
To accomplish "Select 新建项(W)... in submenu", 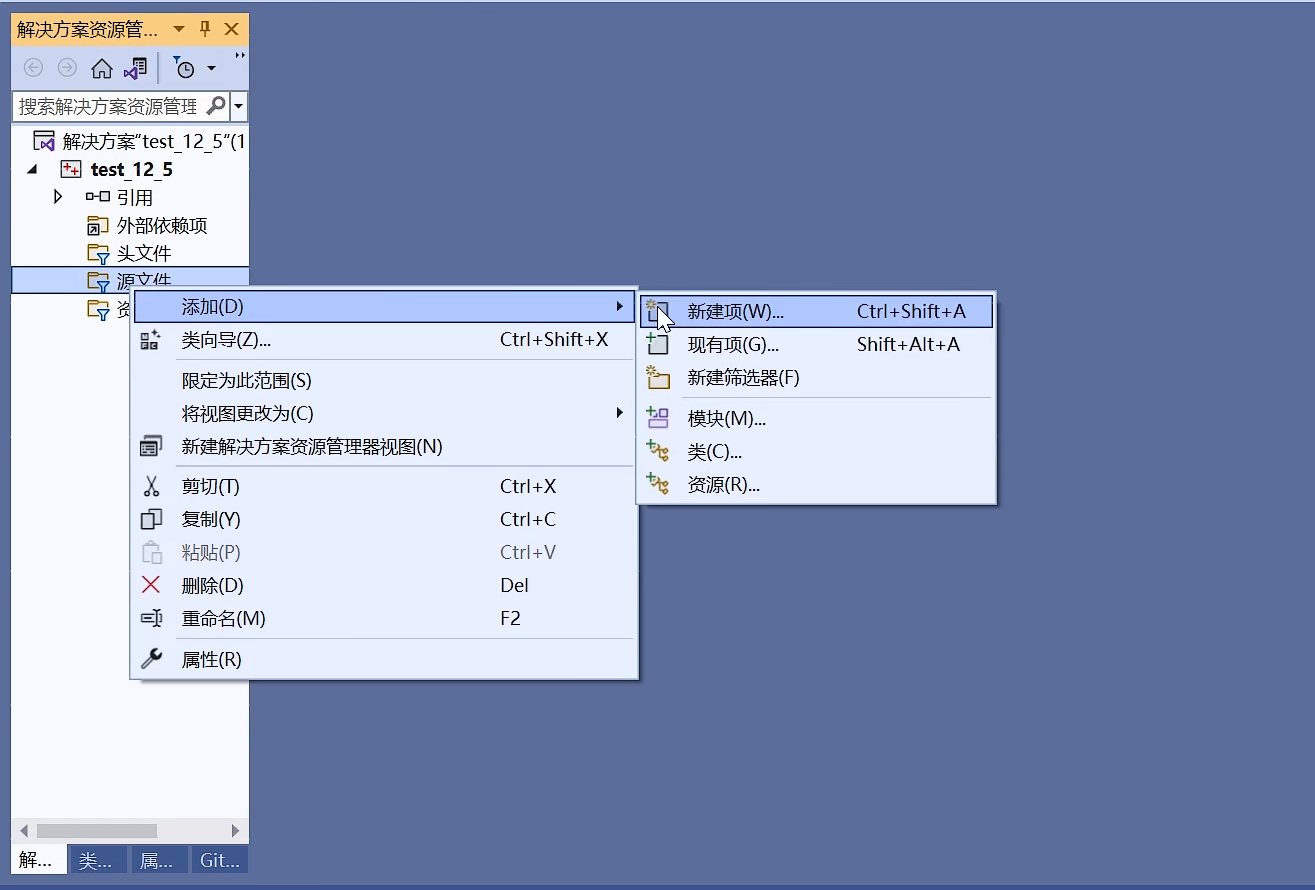I will click(816, 312).
